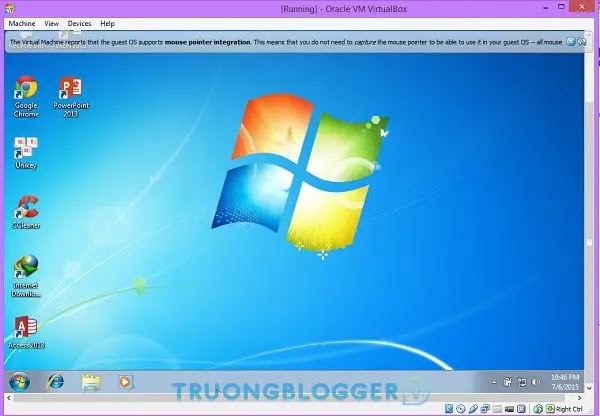Click the don't-show-again icon on notification bar
This screenshot has height=416, width=600.
pyautogui.click(x=582, y=42)
